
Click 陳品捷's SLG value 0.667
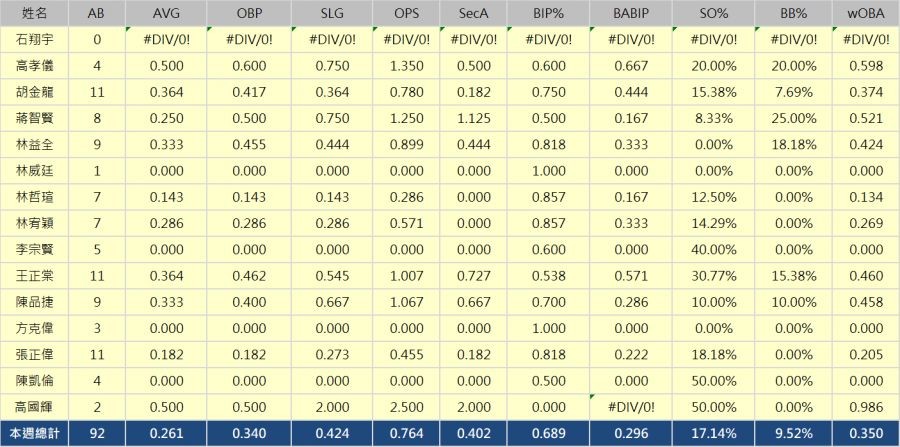click(x=329, y=301)
